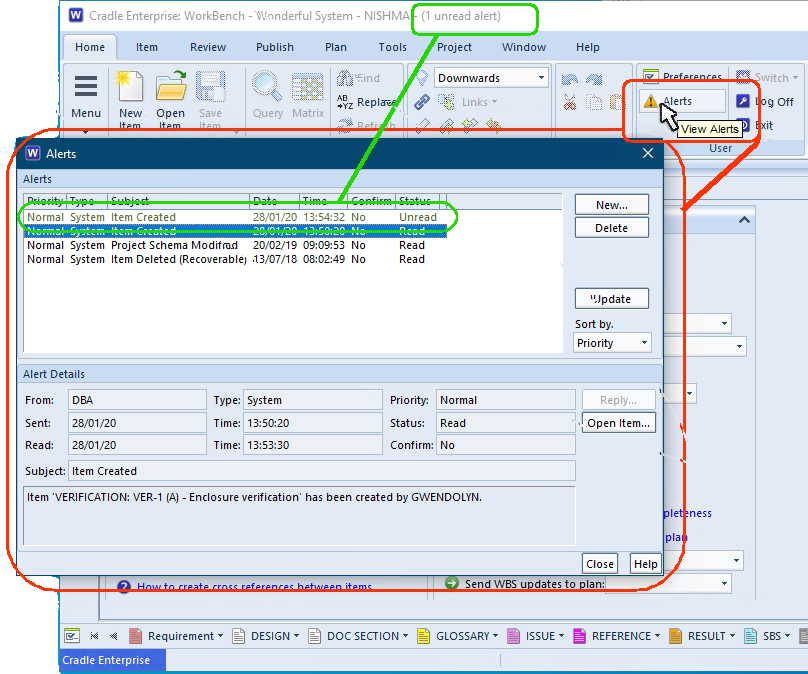Open the Sort by Priority dropdown

[644, 343]
